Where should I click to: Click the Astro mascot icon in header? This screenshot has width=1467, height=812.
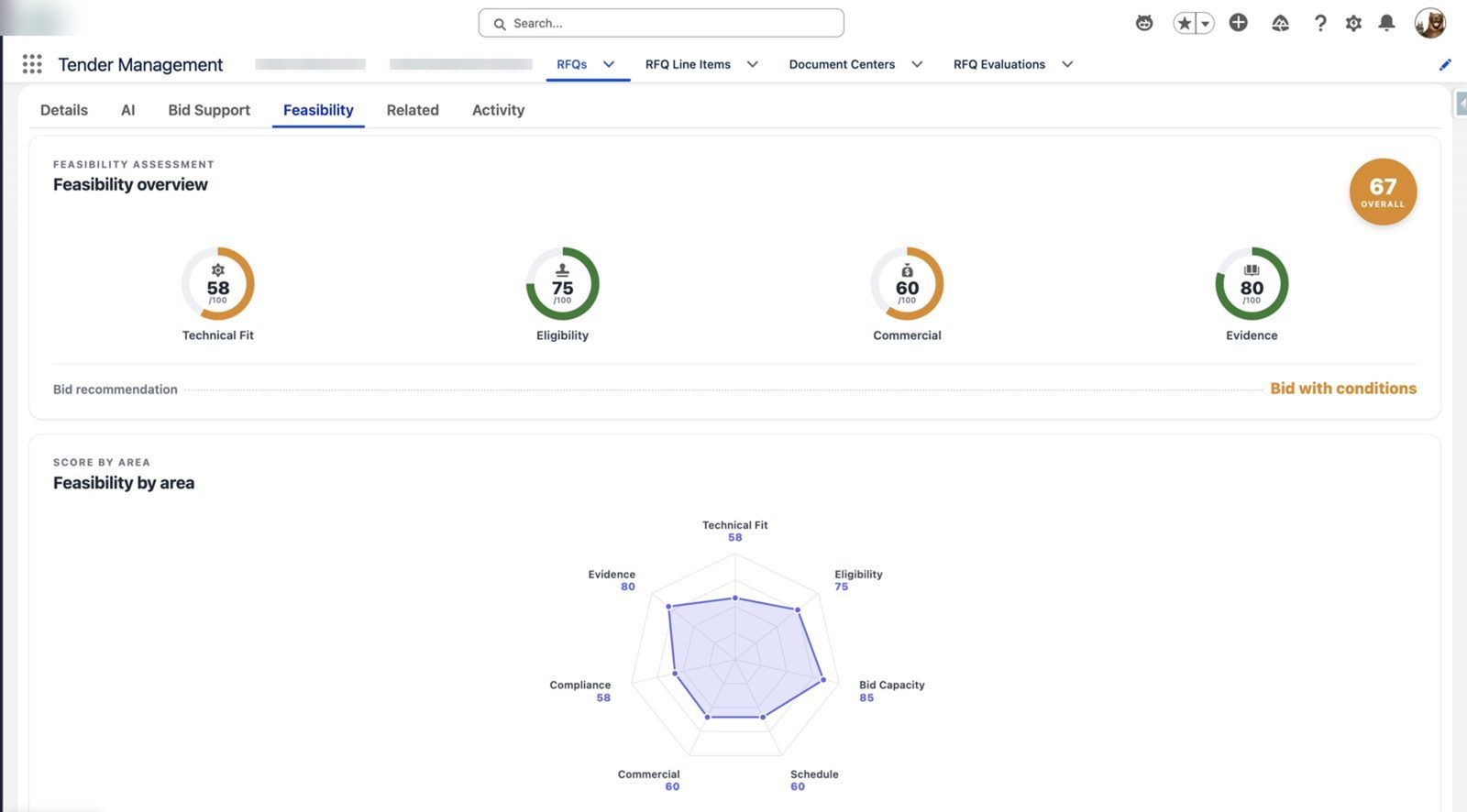(1144, 23)
